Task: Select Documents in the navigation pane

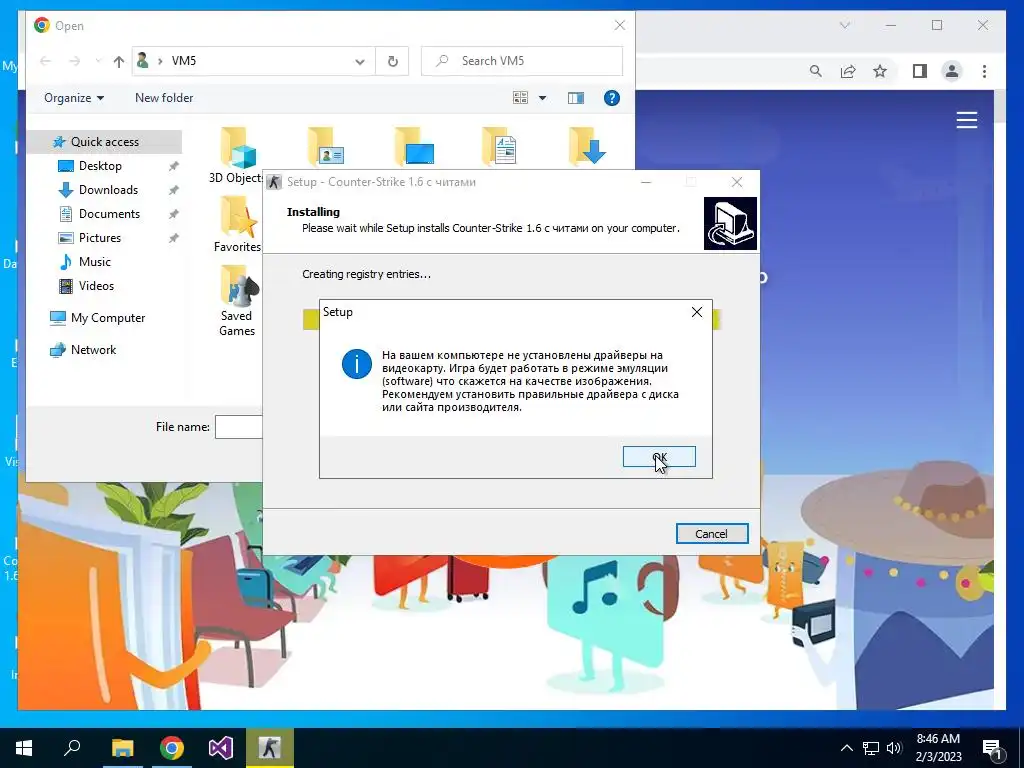Action: [109, 214]
